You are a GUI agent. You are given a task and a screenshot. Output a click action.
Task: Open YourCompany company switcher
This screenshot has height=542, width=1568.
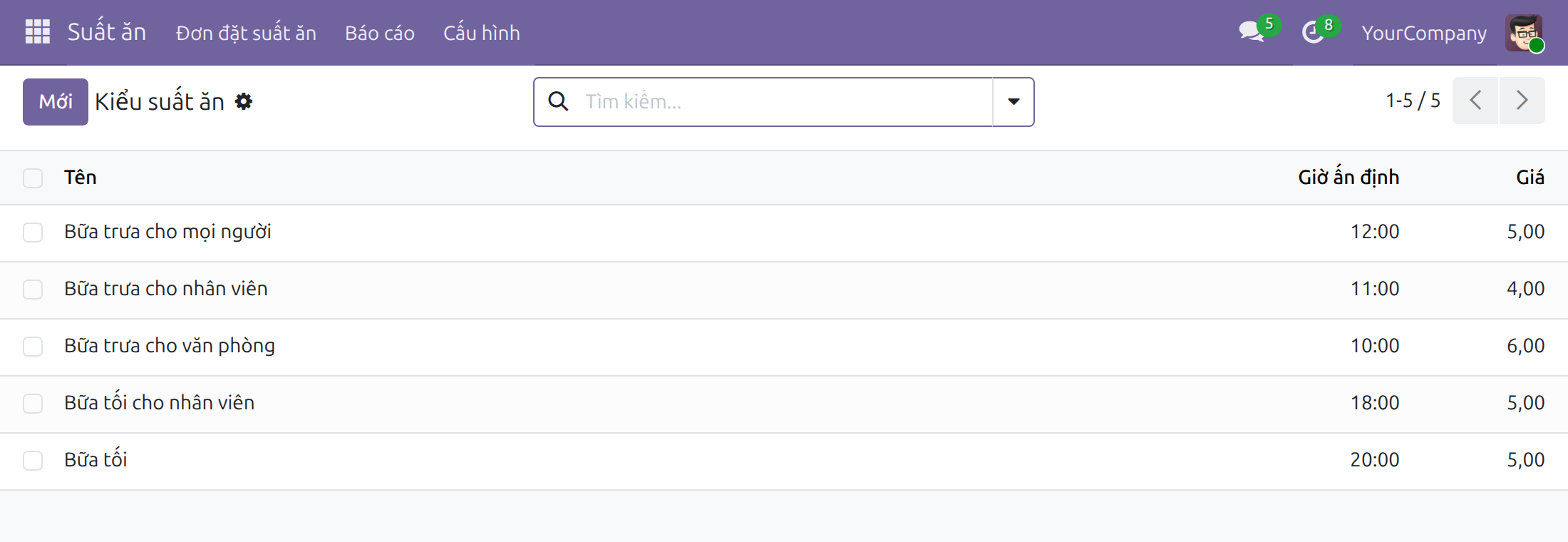pyautogui.click(x=1424, y=33)
